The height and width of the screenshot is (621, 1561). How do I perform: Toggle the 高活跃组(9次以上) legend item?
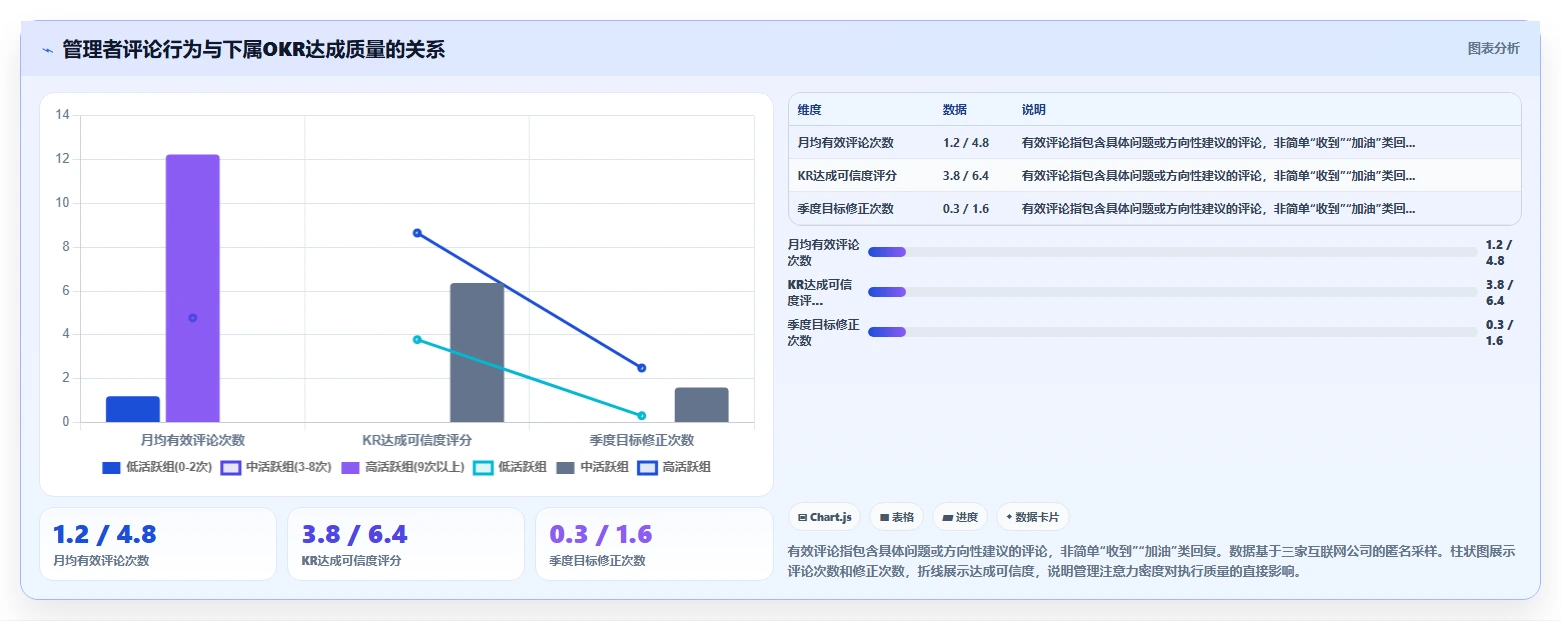tap(403, 467)
